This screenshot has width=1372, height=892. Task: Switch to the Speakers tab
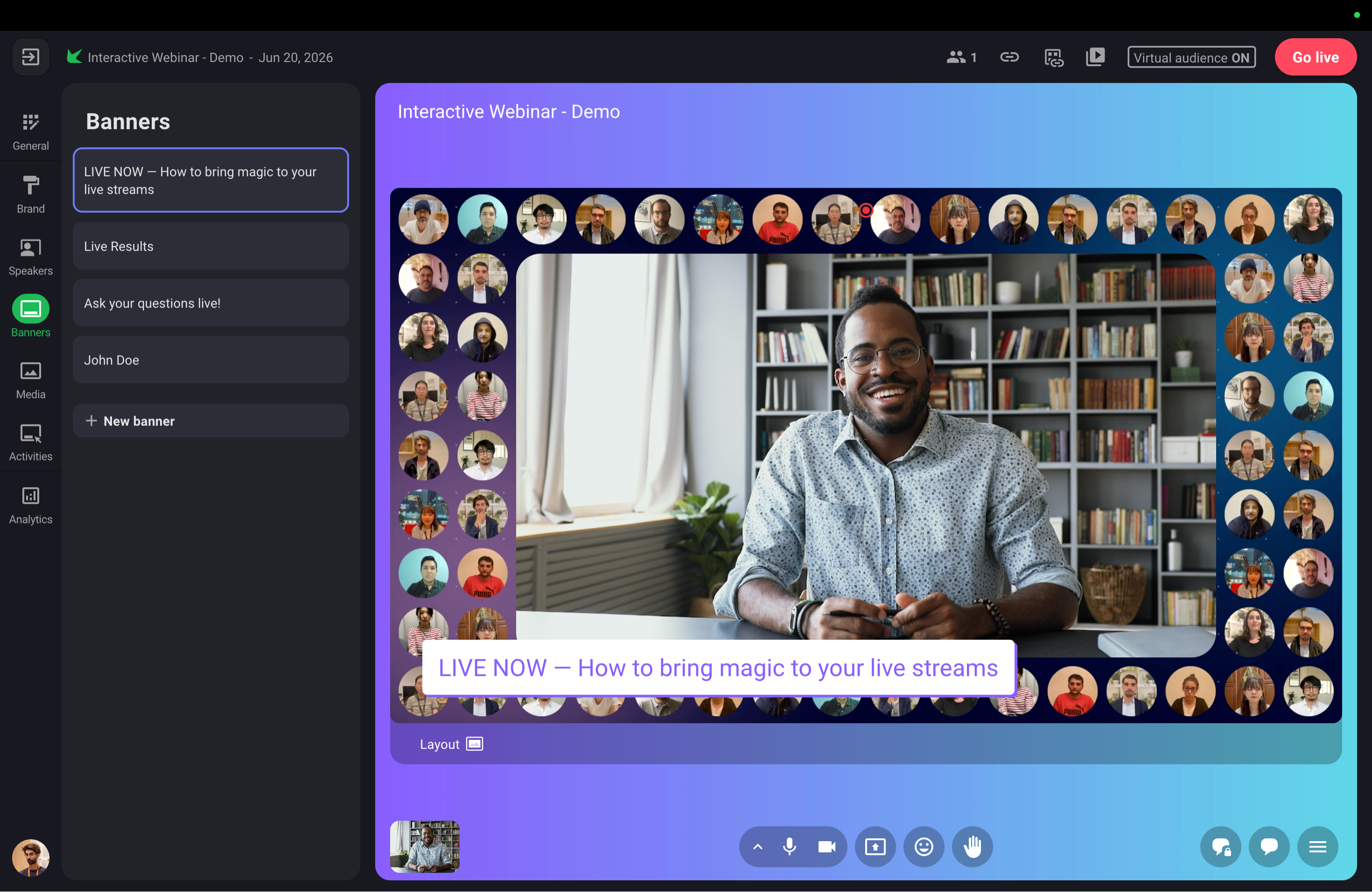(30, 258)
